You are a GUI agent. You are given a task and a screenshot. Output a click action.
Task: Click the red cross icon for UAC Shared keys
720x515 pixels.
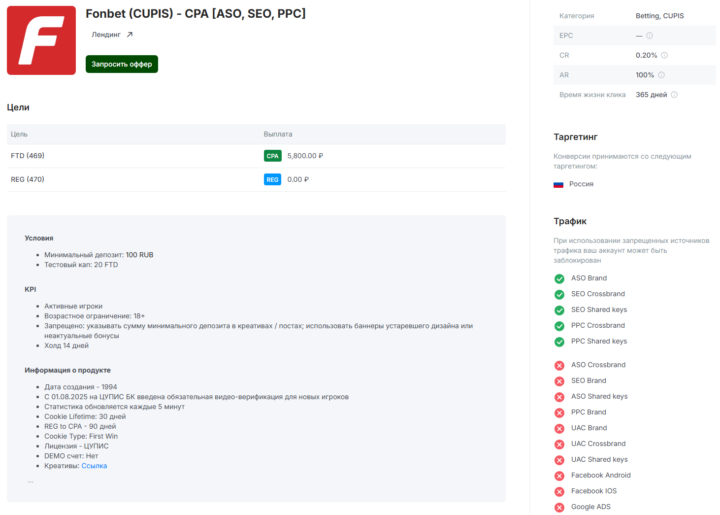click(x=559, y=460)
